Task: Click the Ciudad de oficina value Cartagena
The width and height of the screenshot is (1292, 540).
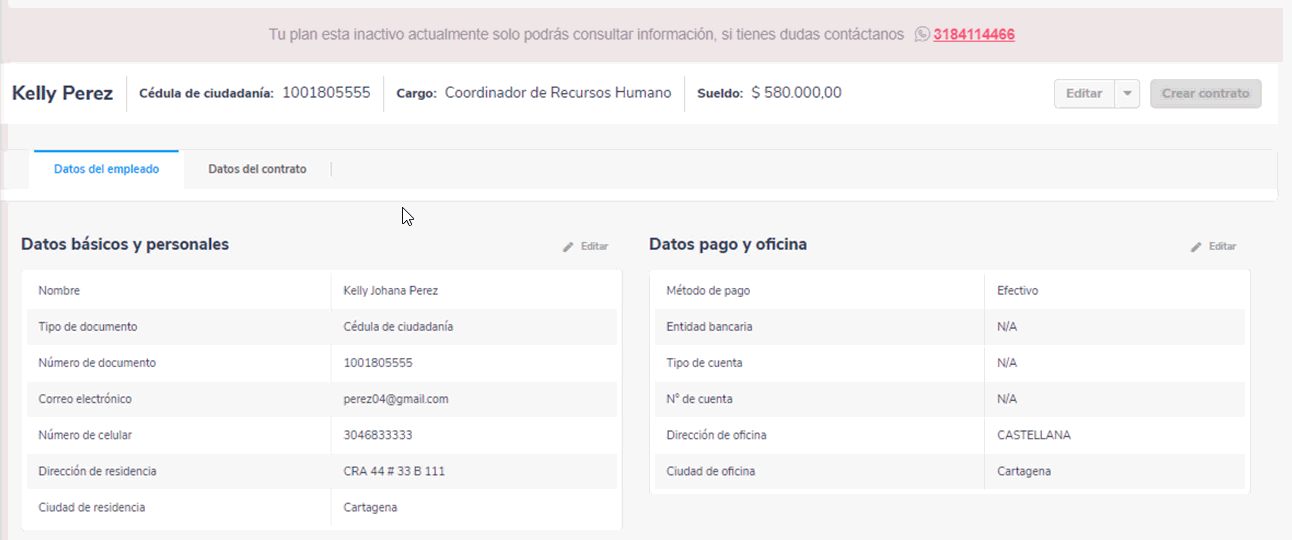Action: 1024,471
